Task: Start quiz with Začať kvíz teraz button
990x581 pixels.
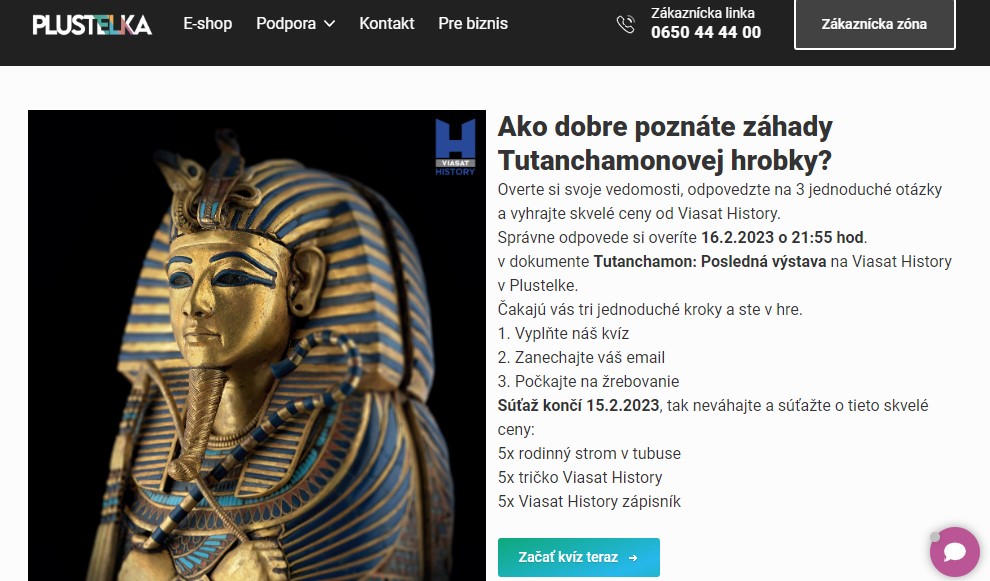Action: click(579, 557)
